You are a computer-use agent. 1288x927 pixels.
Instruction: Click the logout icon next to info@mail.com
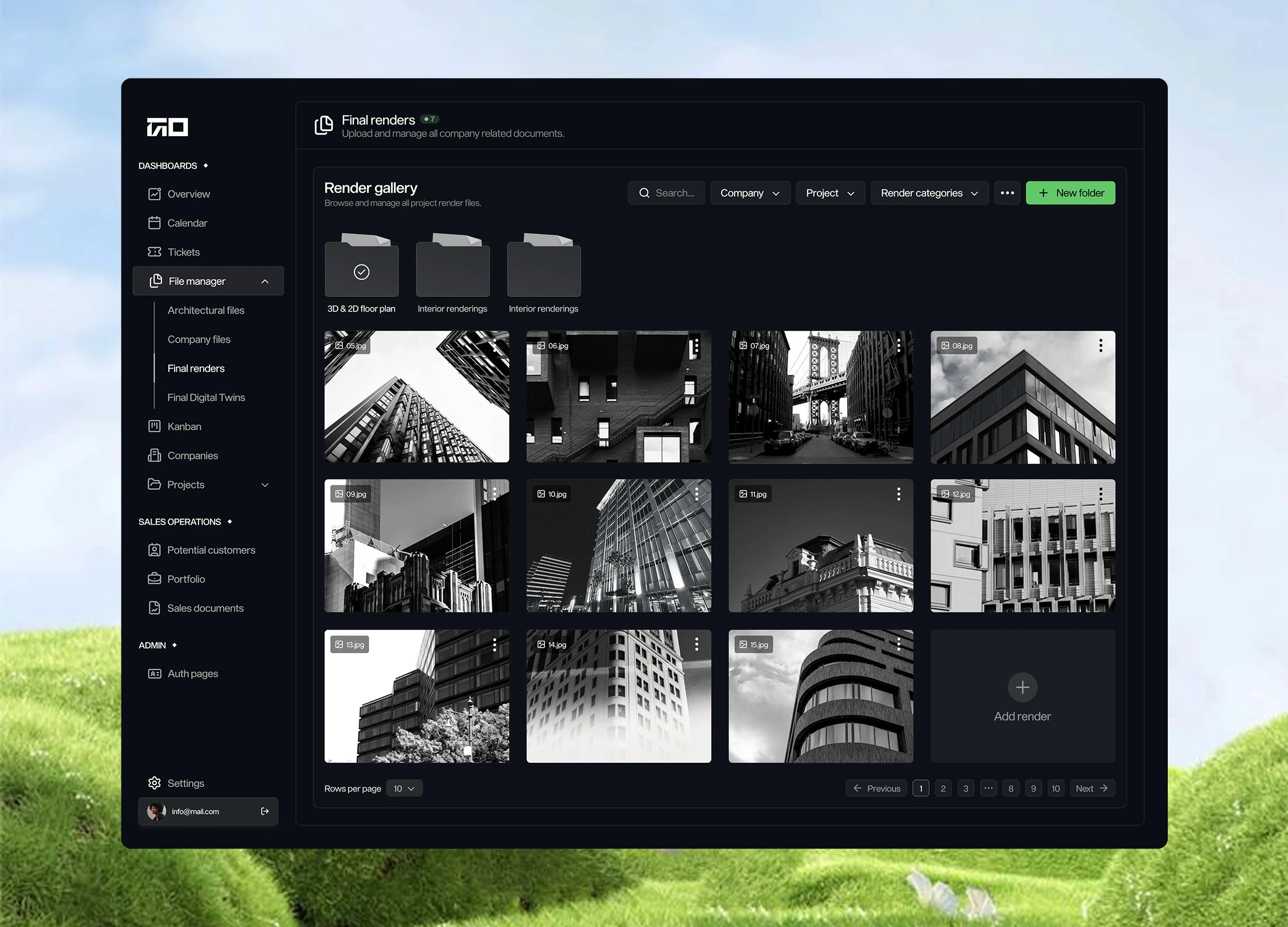(x=264, y=811)
